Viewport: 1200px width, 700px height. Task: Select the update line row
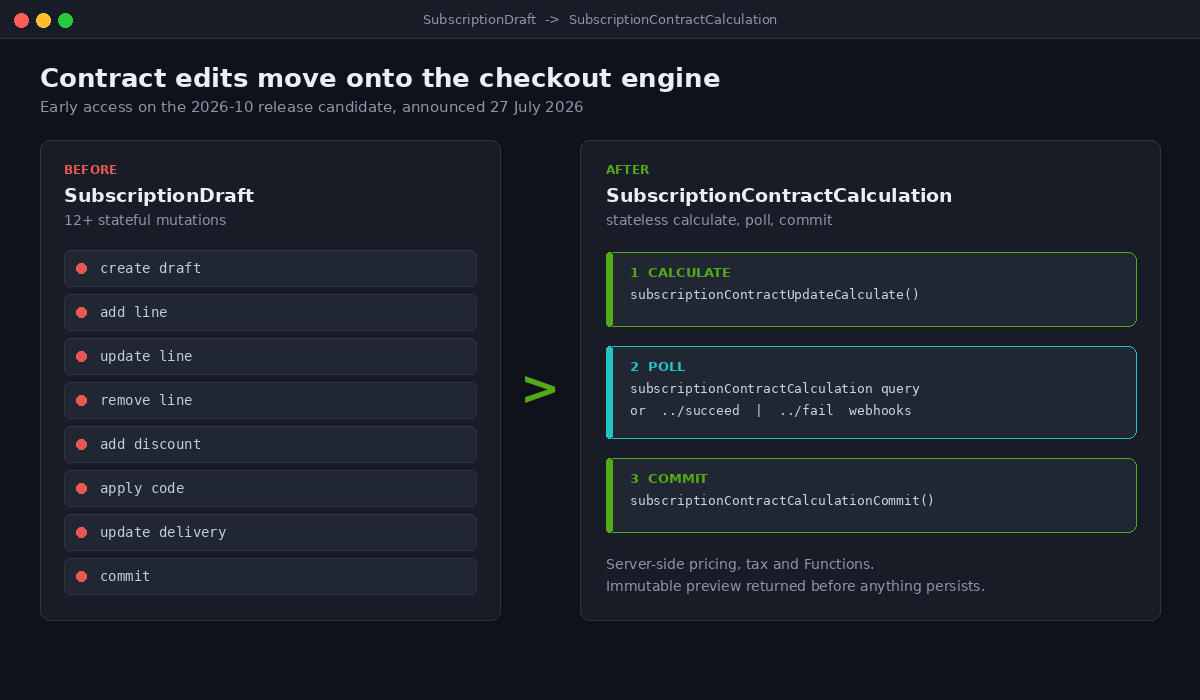coord(270,356)
